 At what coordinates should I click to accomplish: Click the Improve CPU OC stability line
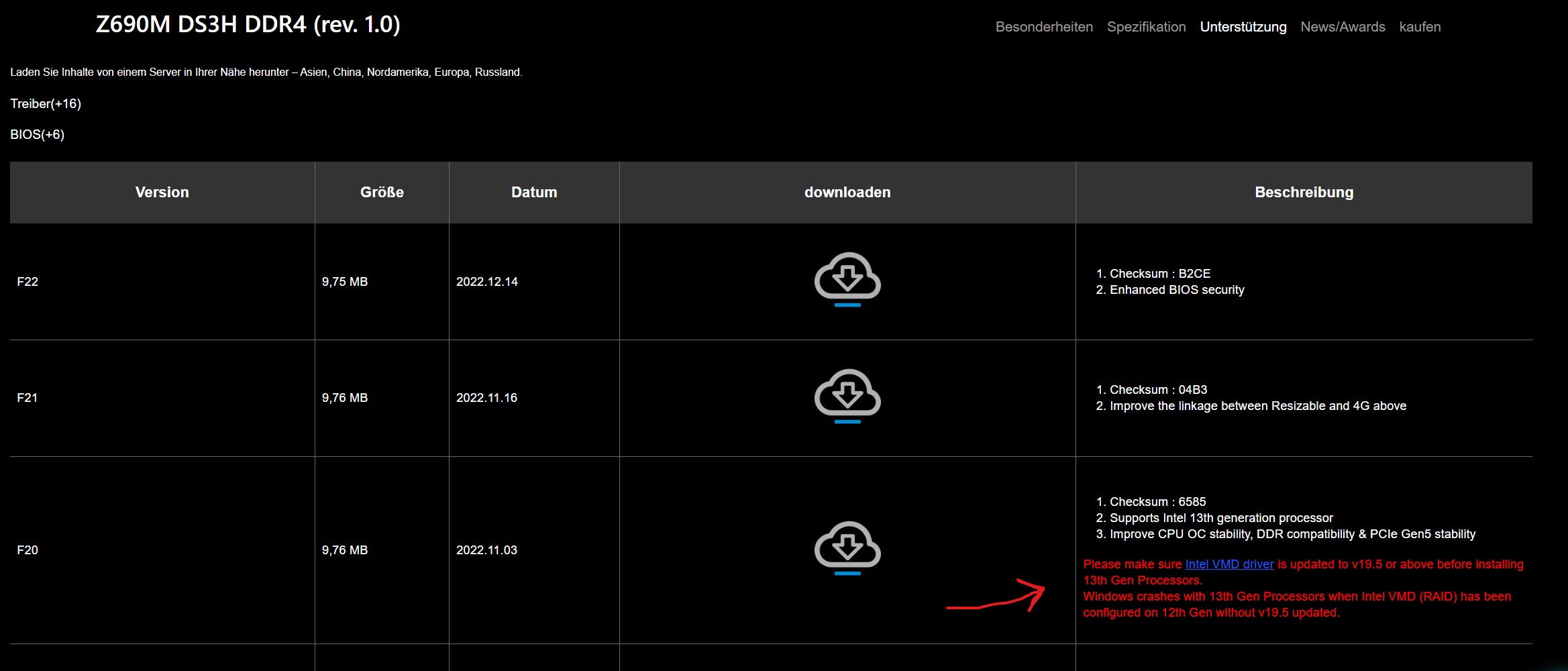[1293, 534]
